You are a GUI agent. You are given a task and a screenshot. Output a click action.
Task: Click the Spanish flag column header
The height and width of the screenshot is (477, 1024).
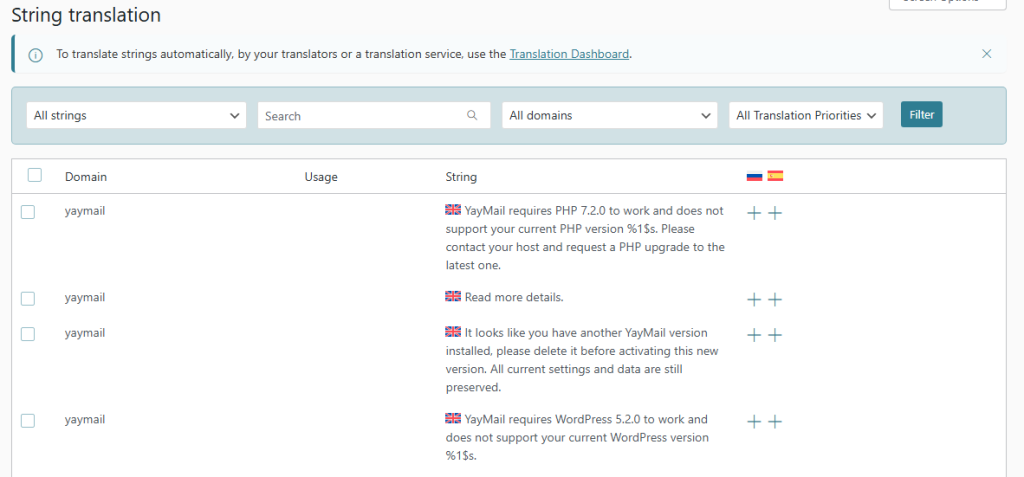[x=775, y=176]
